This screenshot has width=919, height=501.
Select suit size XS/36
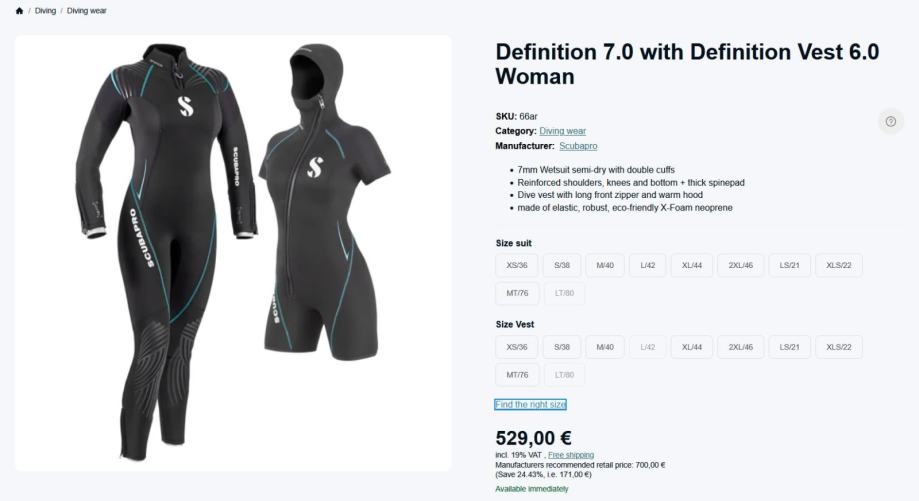point(517,265)
